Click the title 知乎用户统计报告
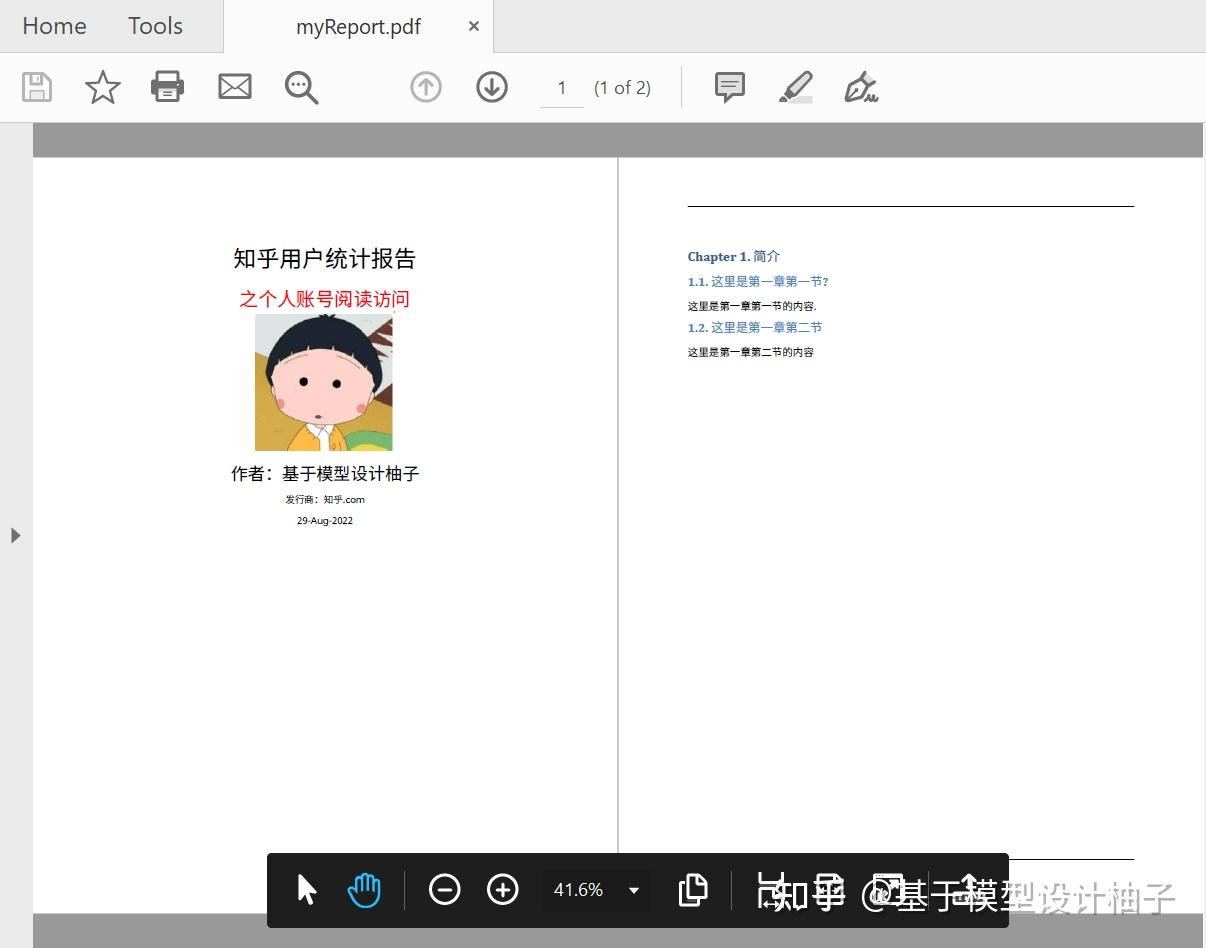This screenshot has height=948, width=1206. pos(324,259)
